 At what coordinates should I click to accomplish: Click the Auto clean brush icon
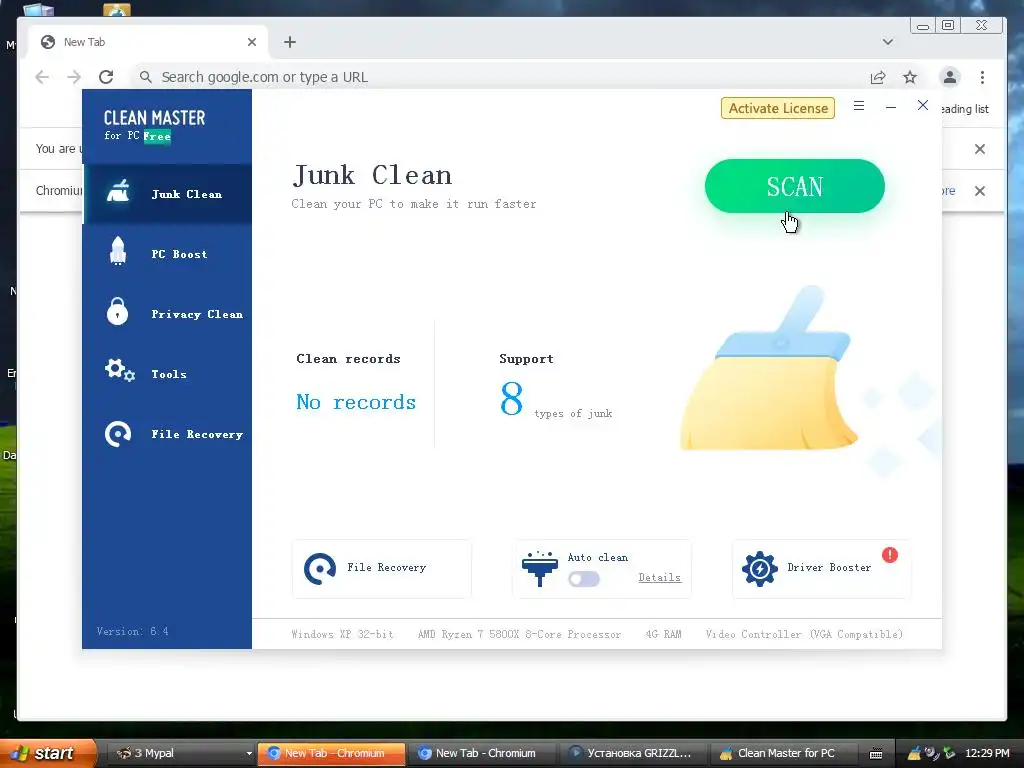tap(539, 569)
